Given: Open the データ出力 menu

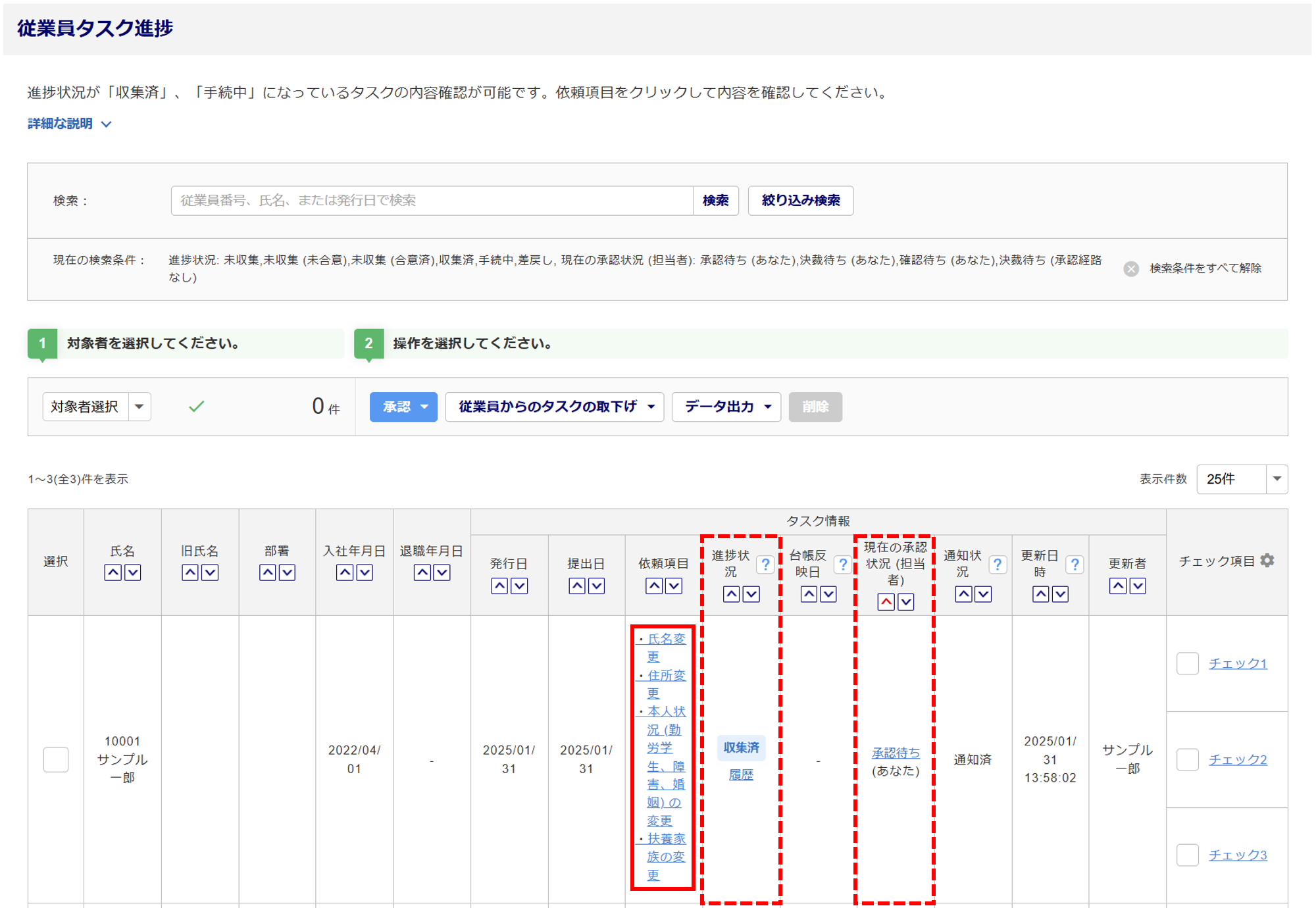Looking at the screenshot, I should [726, 407].
